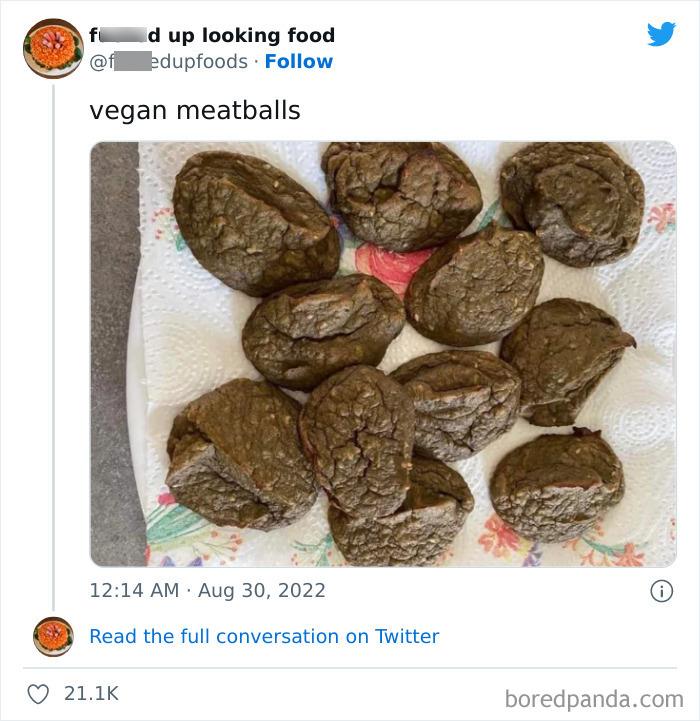The height and width of the screenshot is (721, 700).
Task: Follow the account via the Follow link
Action: (x=298, y=62)
